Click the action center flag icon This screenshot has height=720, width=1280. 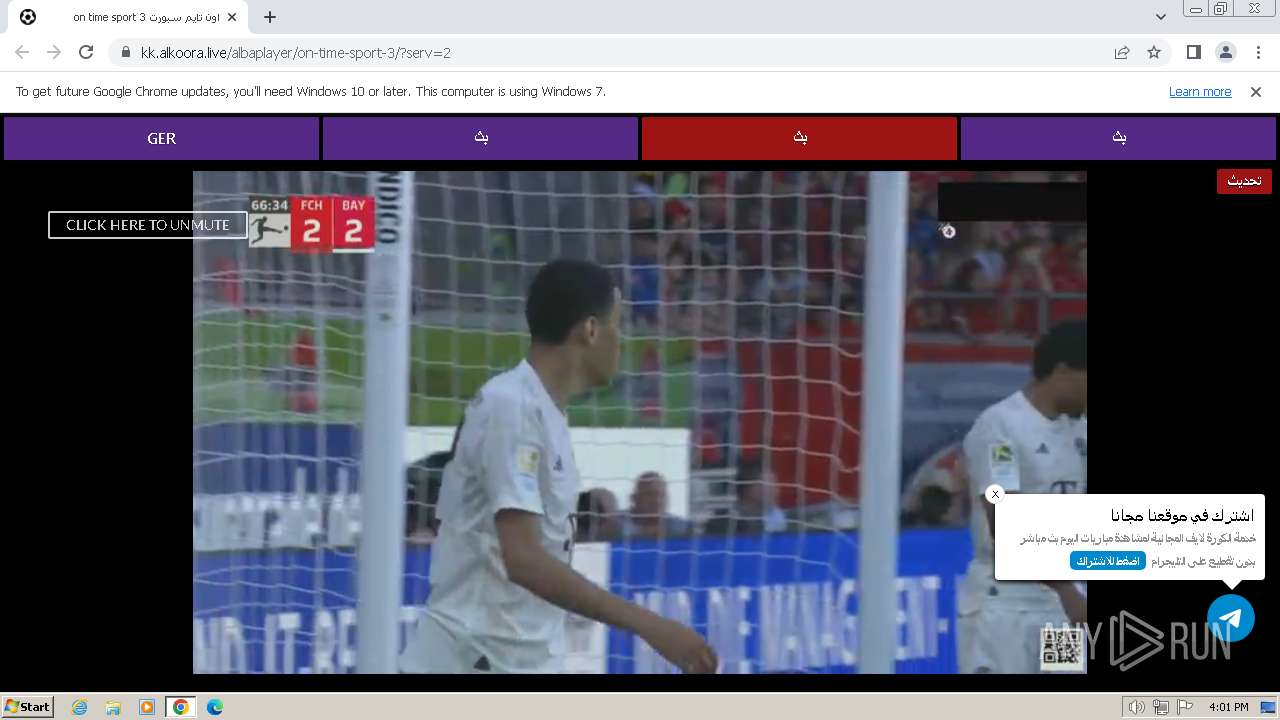[1185, 707]
